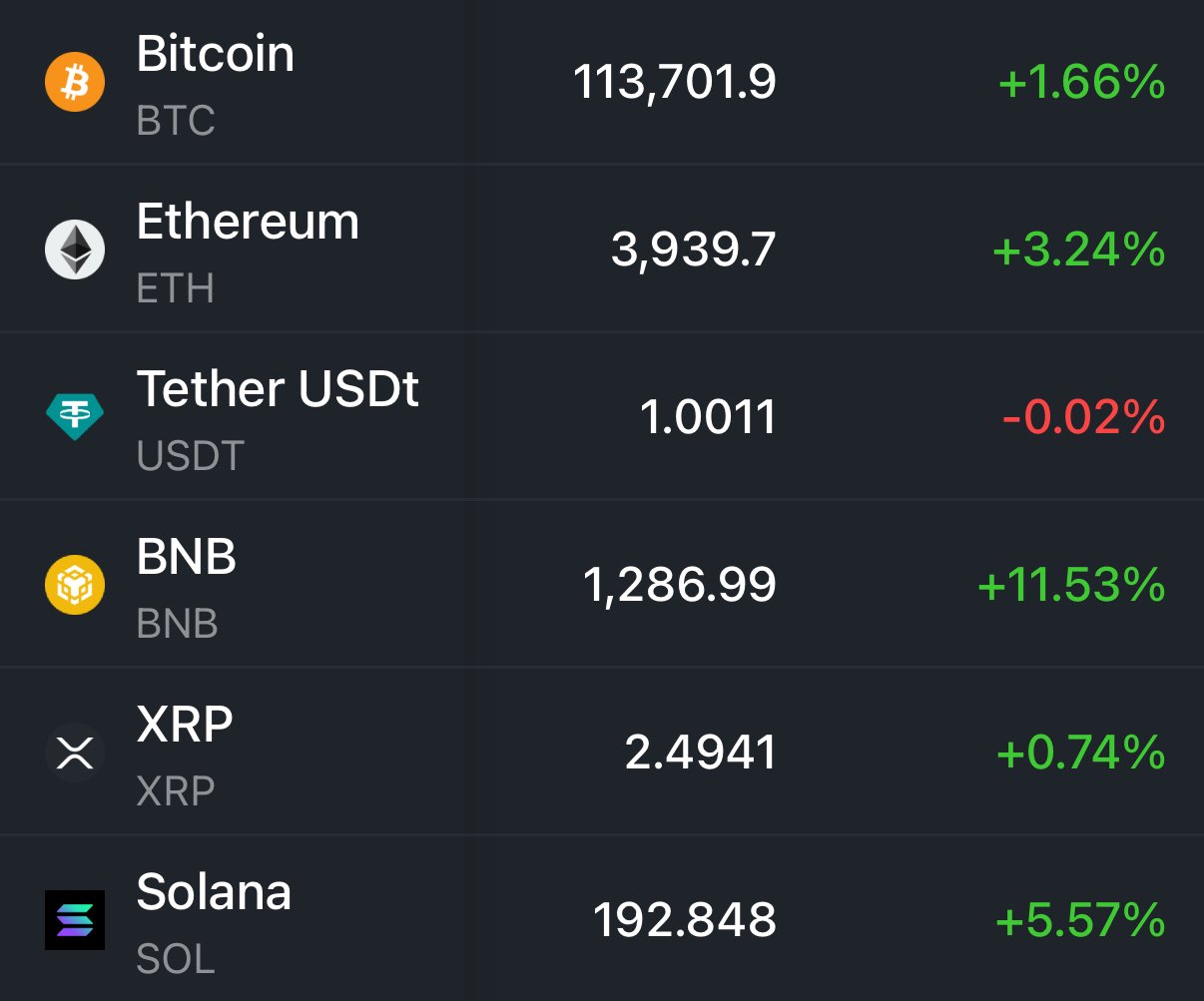
Task: Click Solana price 192.848
Action: pyautogui.click(x=685, y=920)
